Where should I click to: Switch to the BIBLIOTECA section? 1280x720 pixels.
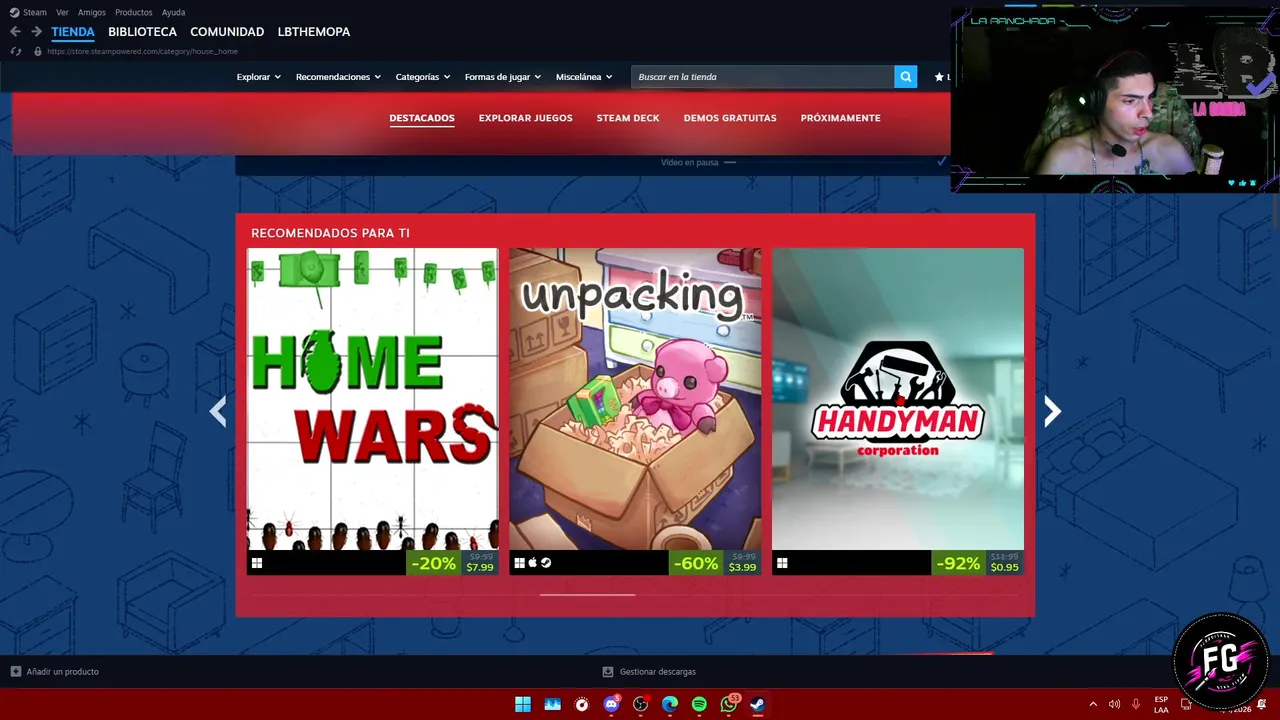pyautogui.click(x=143, y=32)
